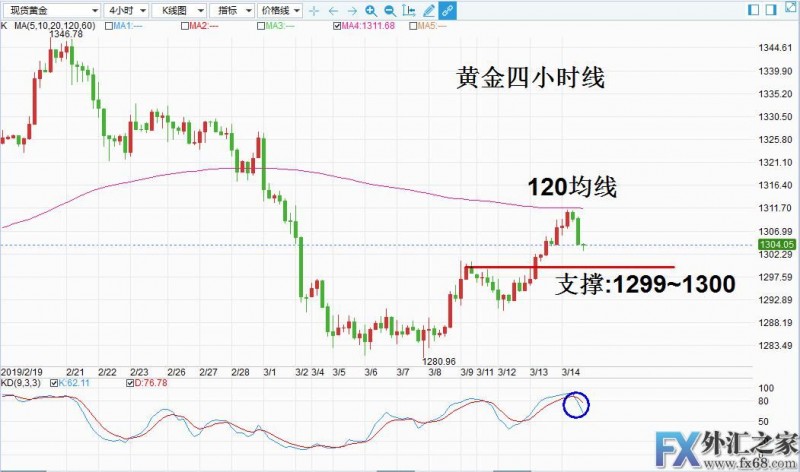Click the 2019/2/19 date label
This screenshot has width=800, height=472.
click(21, 372)
